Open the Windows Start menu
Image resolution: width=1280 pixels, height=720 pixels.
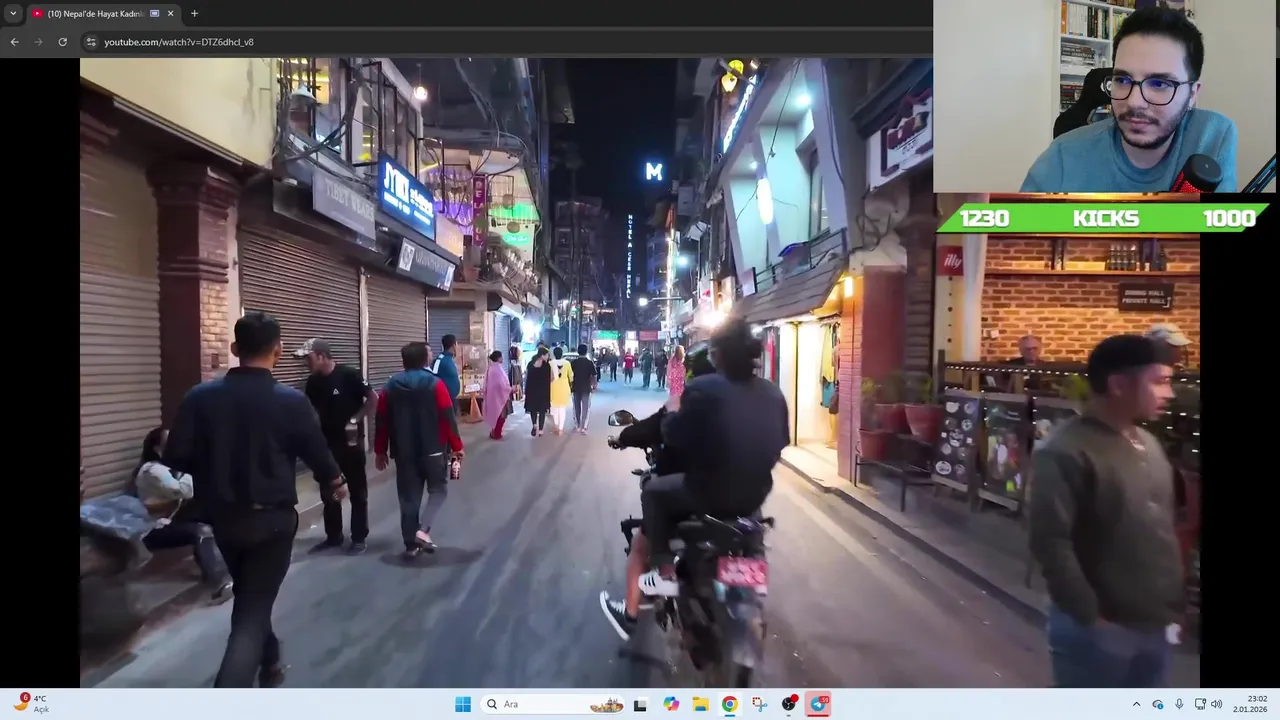[x=463, y=704]
